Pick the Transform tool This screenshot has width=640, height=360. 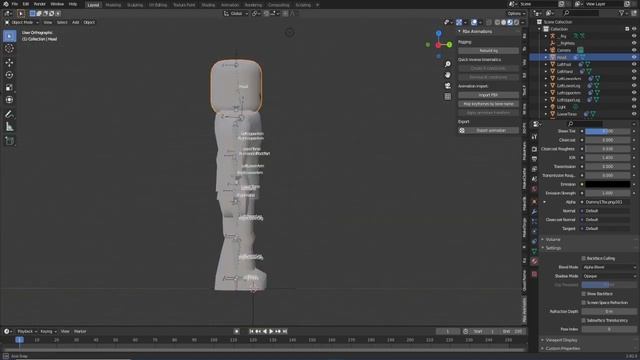click(x=9, y=100)
